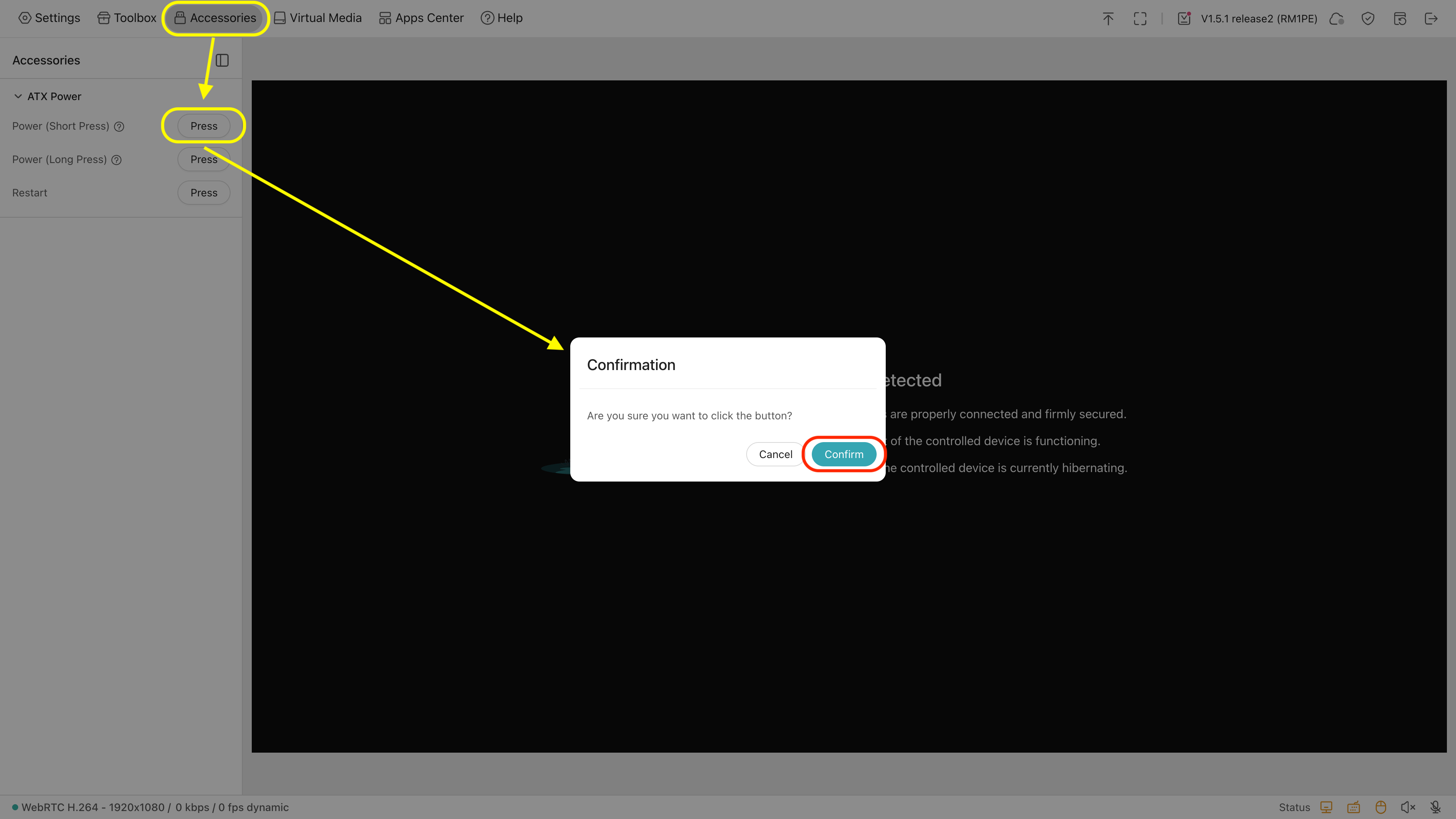This screenshot has height=819, width=1456.
Task: Click the cloud connection status icon
Action: 1336,19
